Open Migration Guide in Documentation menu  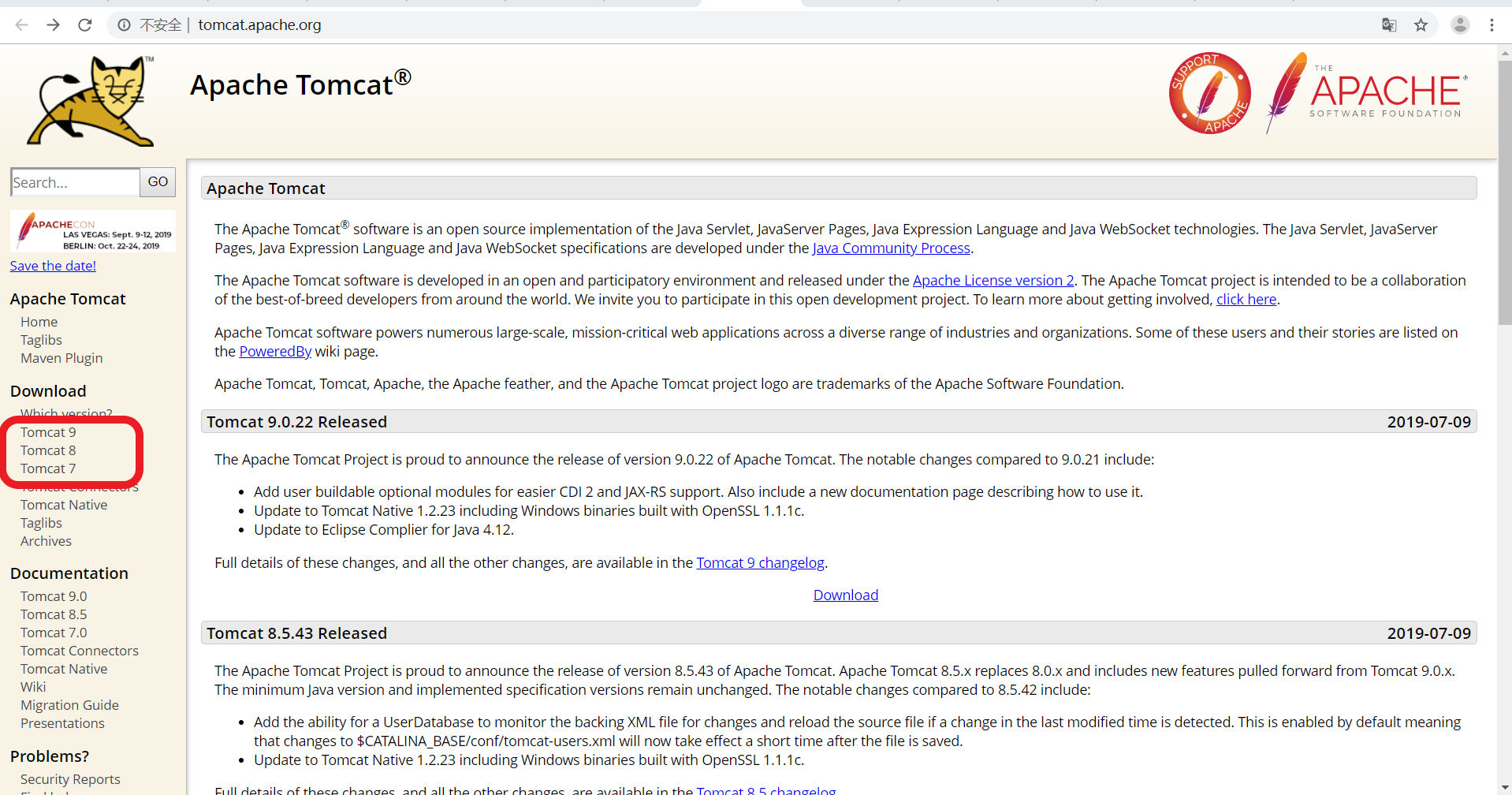(x=69, y=705)
